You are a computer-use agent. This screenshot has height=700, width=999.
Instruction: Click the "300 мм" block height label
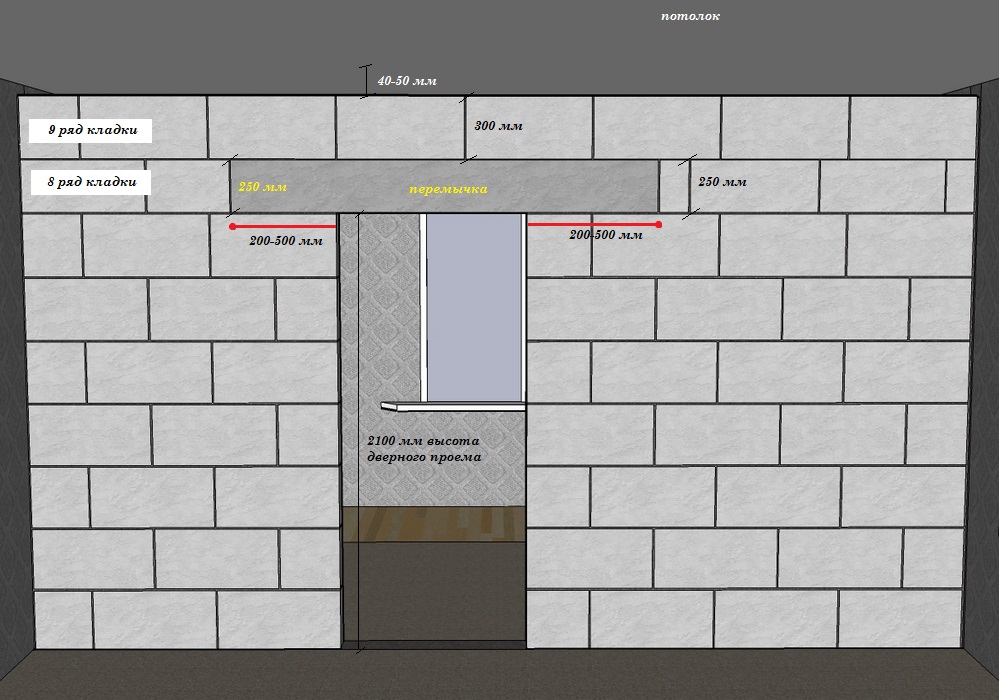(x=498, y=126)
